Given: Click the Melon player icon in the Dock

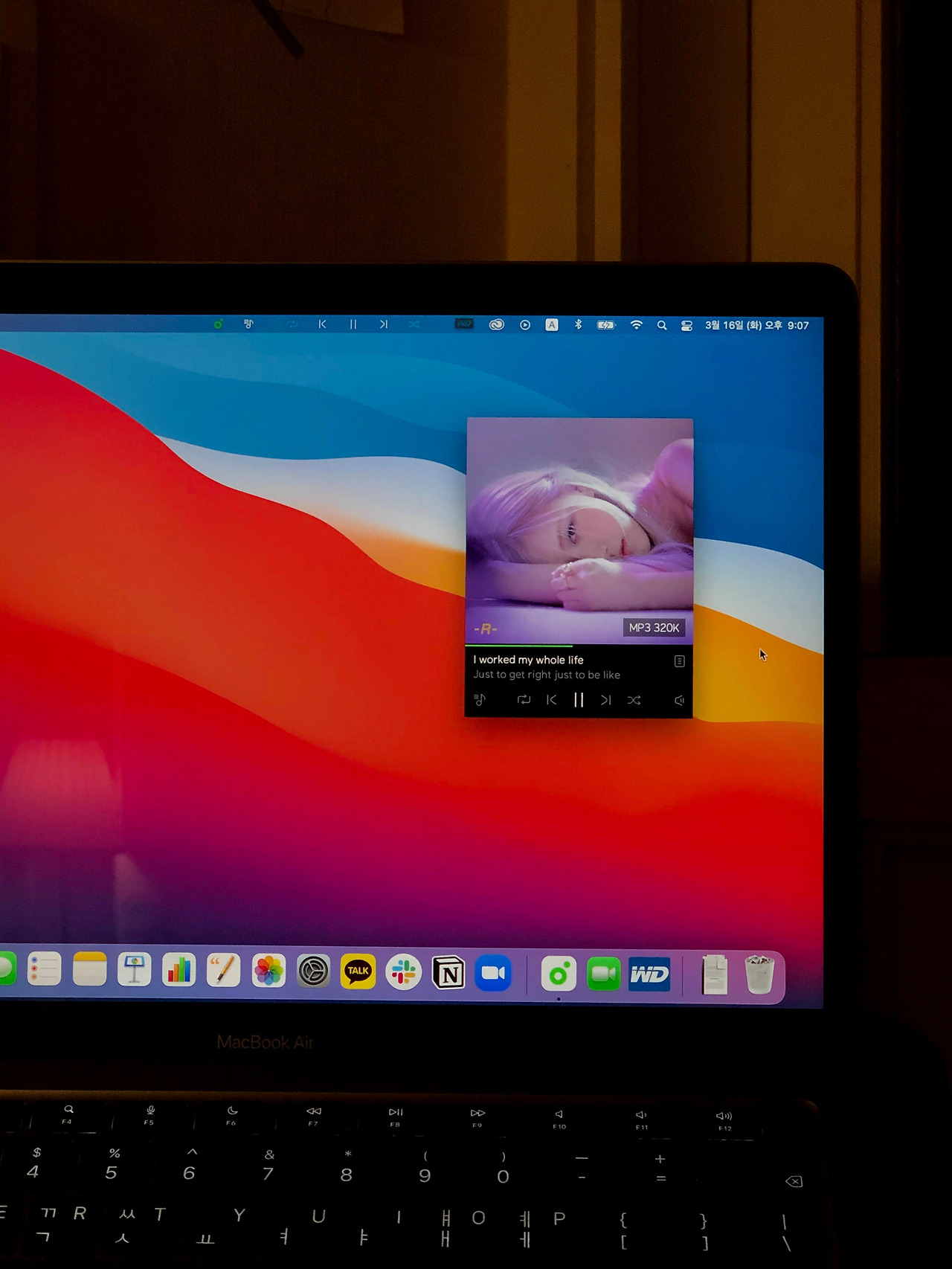Looking at the screenshot, I should 559,974.
